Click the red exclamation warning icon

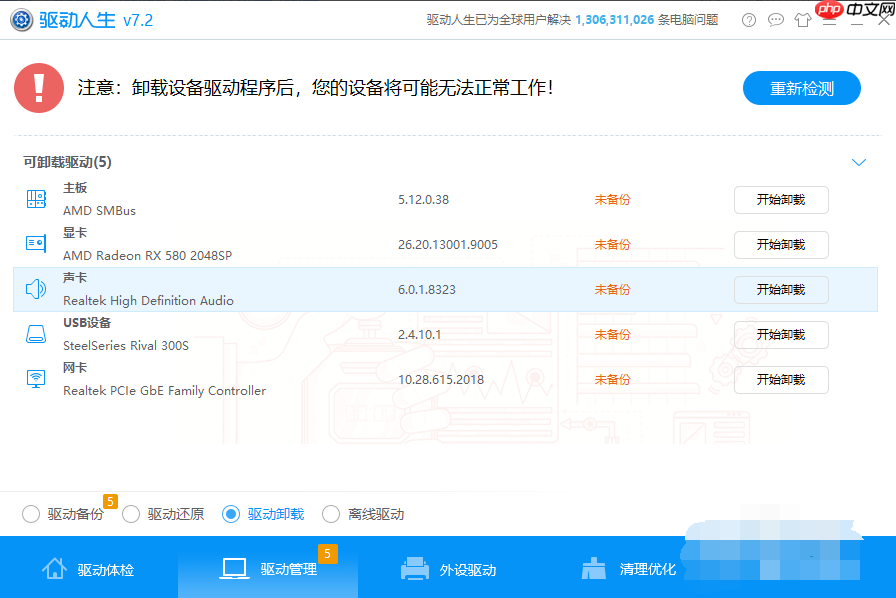39,88
